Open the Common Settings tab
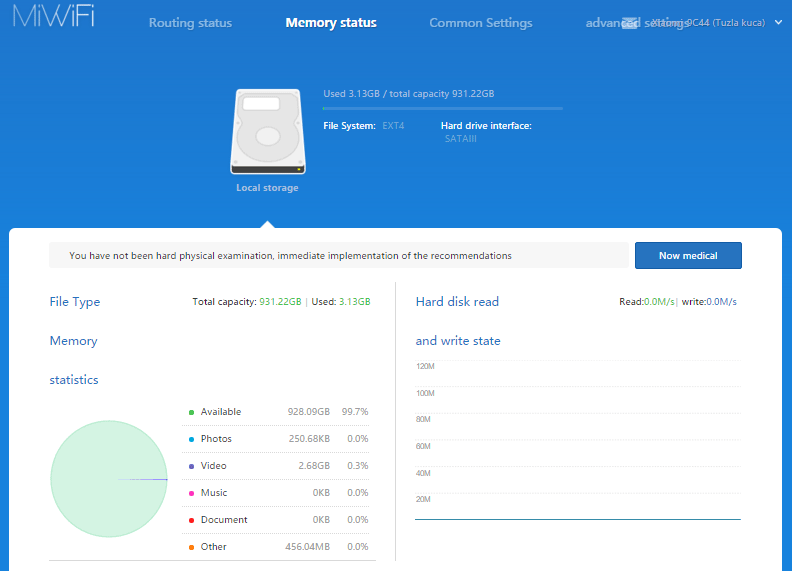 [481, 23]
